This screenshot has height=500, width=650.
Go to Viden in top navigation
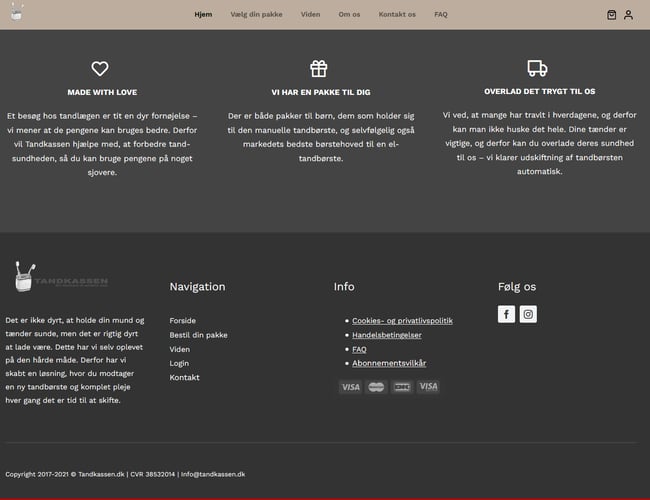click(310, 15)
